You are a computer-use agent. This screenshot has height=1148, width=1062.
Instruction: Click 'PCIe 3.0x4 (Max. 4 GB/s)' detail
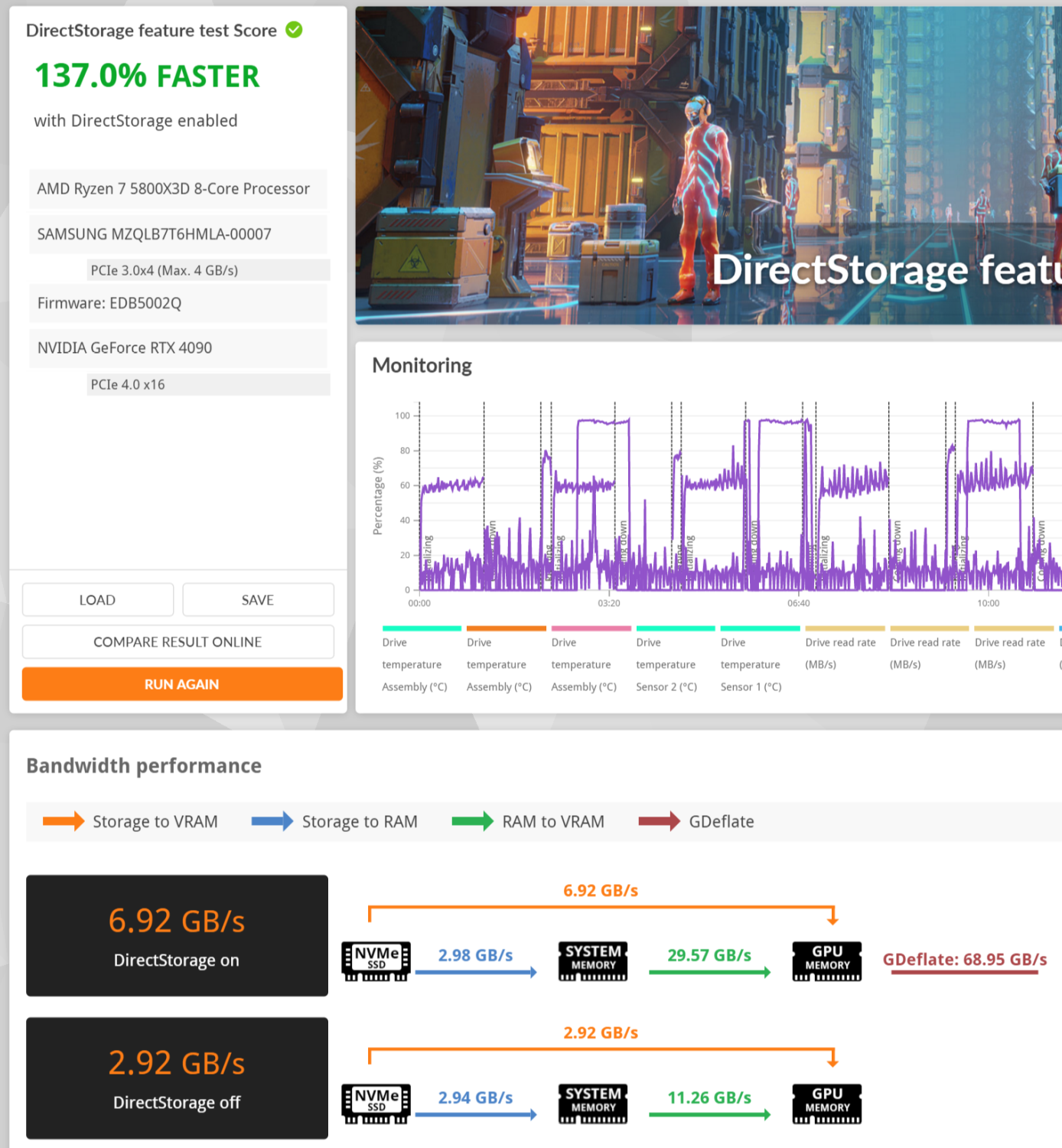(x=209, y=270)
